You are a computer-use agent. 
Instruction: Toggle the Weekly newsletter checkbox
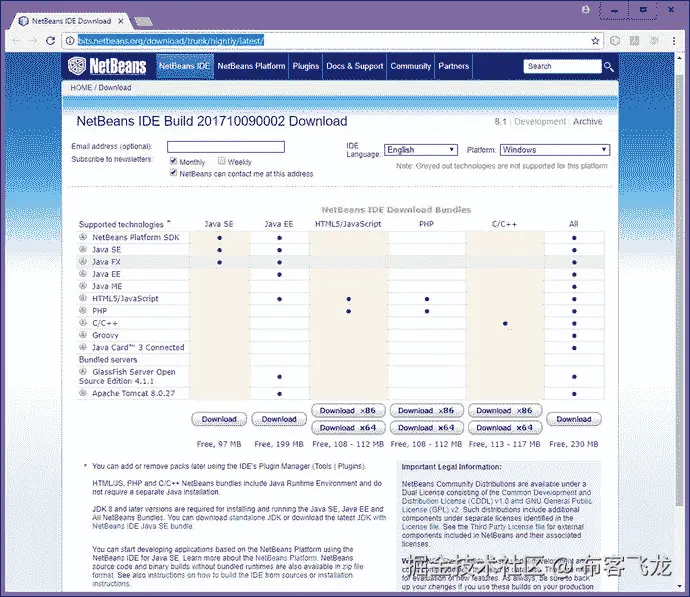pyautogui.click(x=221, y=161)
